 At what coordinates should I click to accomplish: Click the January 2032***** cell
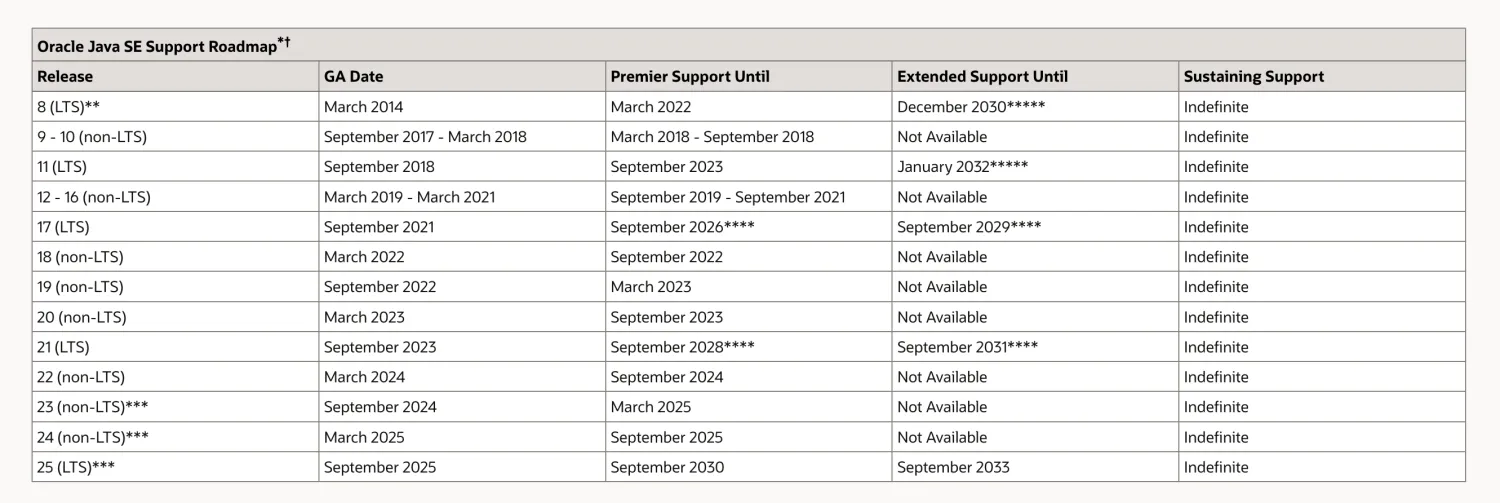(x=1035, y=167)
